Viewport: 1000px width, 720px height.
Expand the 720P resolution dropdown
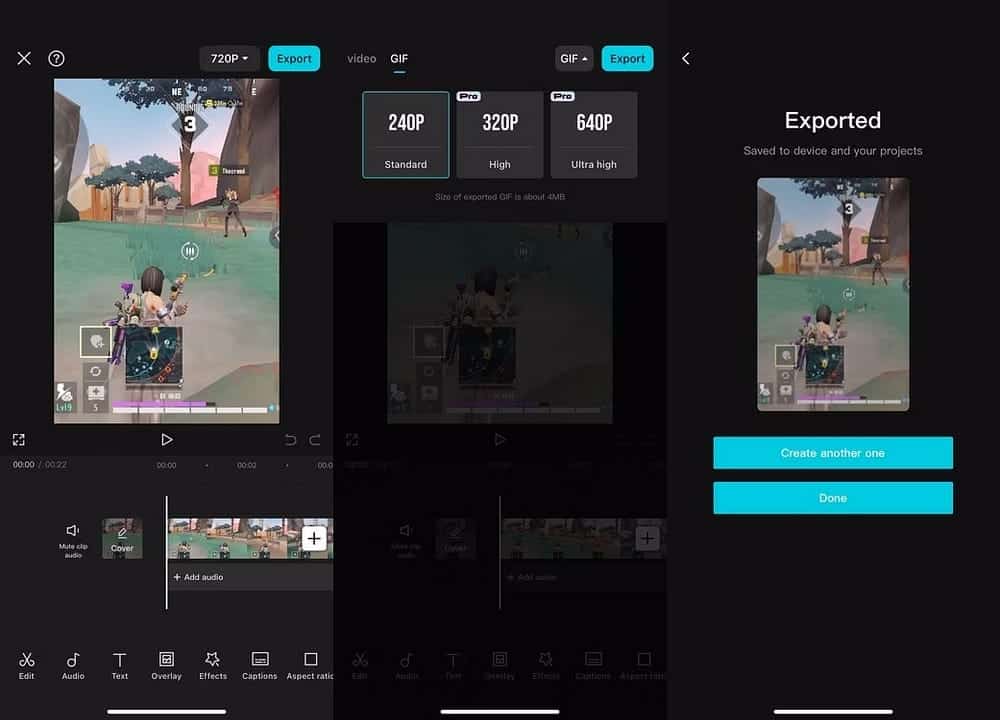click(229, 59)
